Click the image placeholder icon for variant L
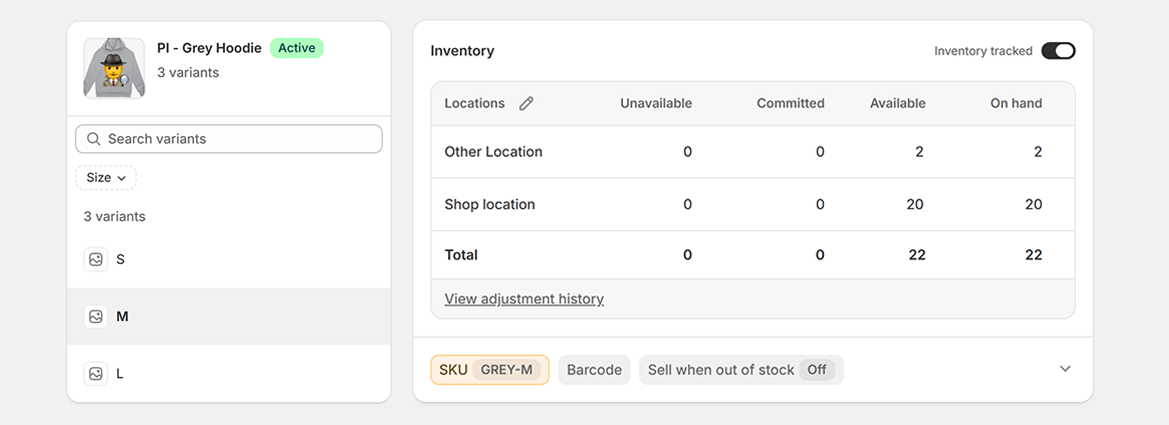 pos(95,374)
